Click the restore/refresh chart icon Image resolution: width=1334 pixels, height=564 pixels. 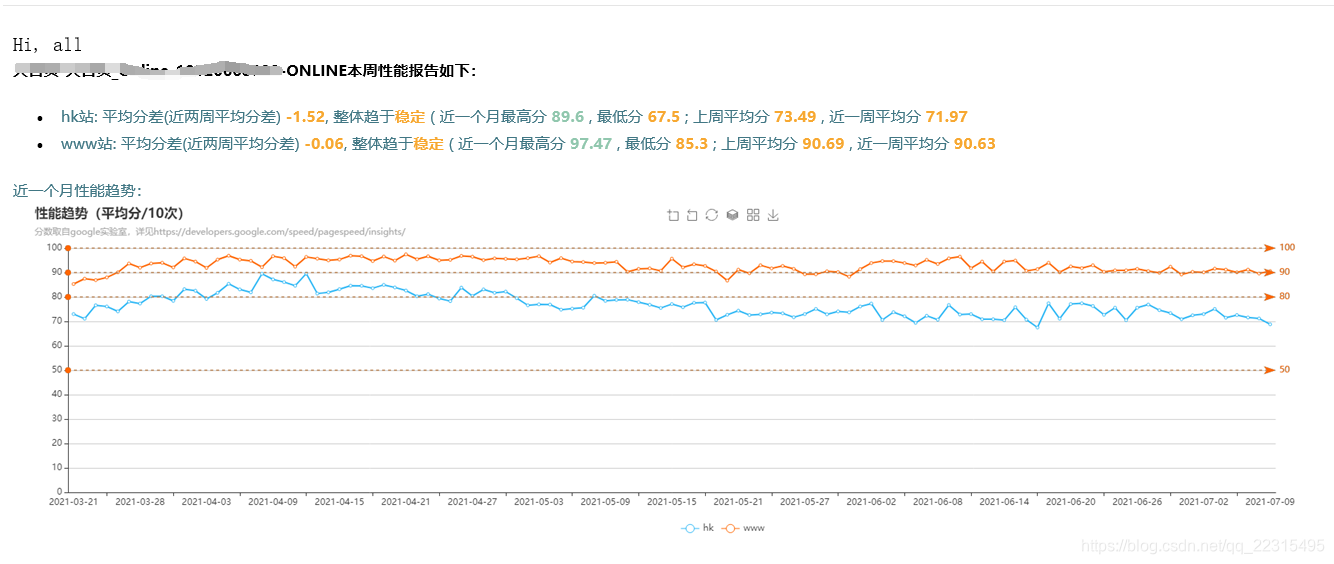point(712,215)
